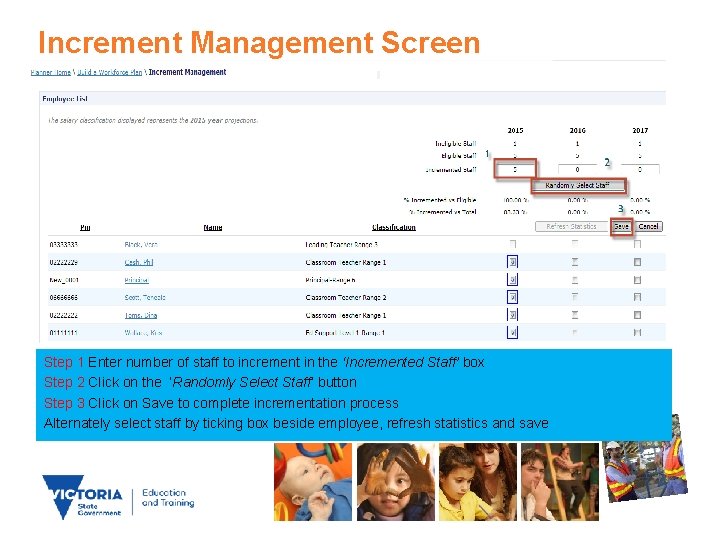
Task: Open employee name in Classroom Teacher Range 2 row
Action: [145, 298]
